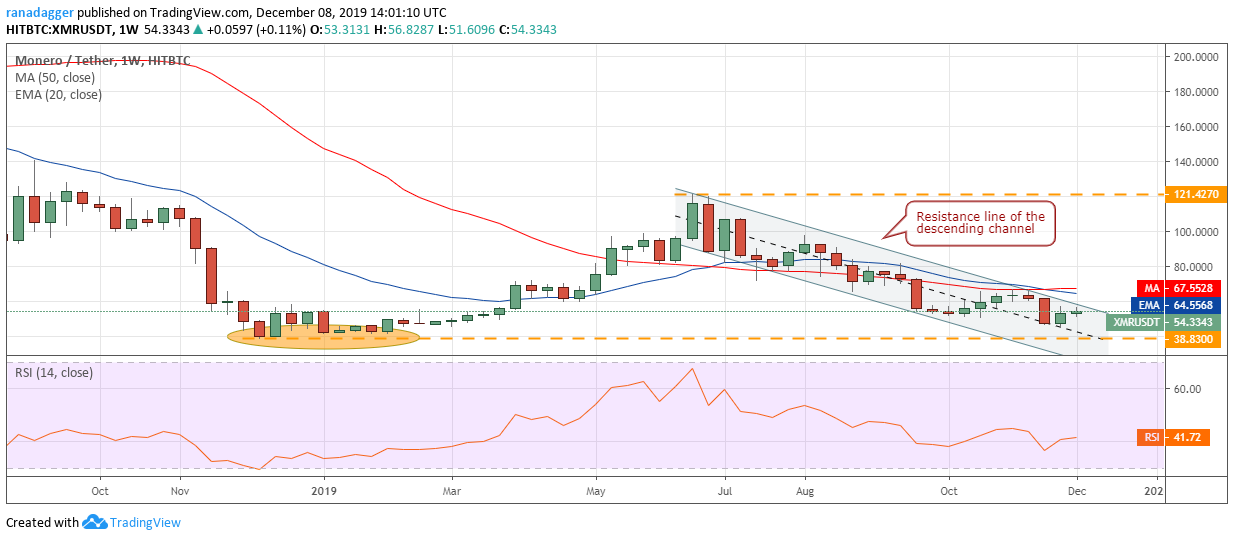The image size is (1234, 540).
Task: Click the TradingView cloud logo icon
Action: [x=95, y=522]
